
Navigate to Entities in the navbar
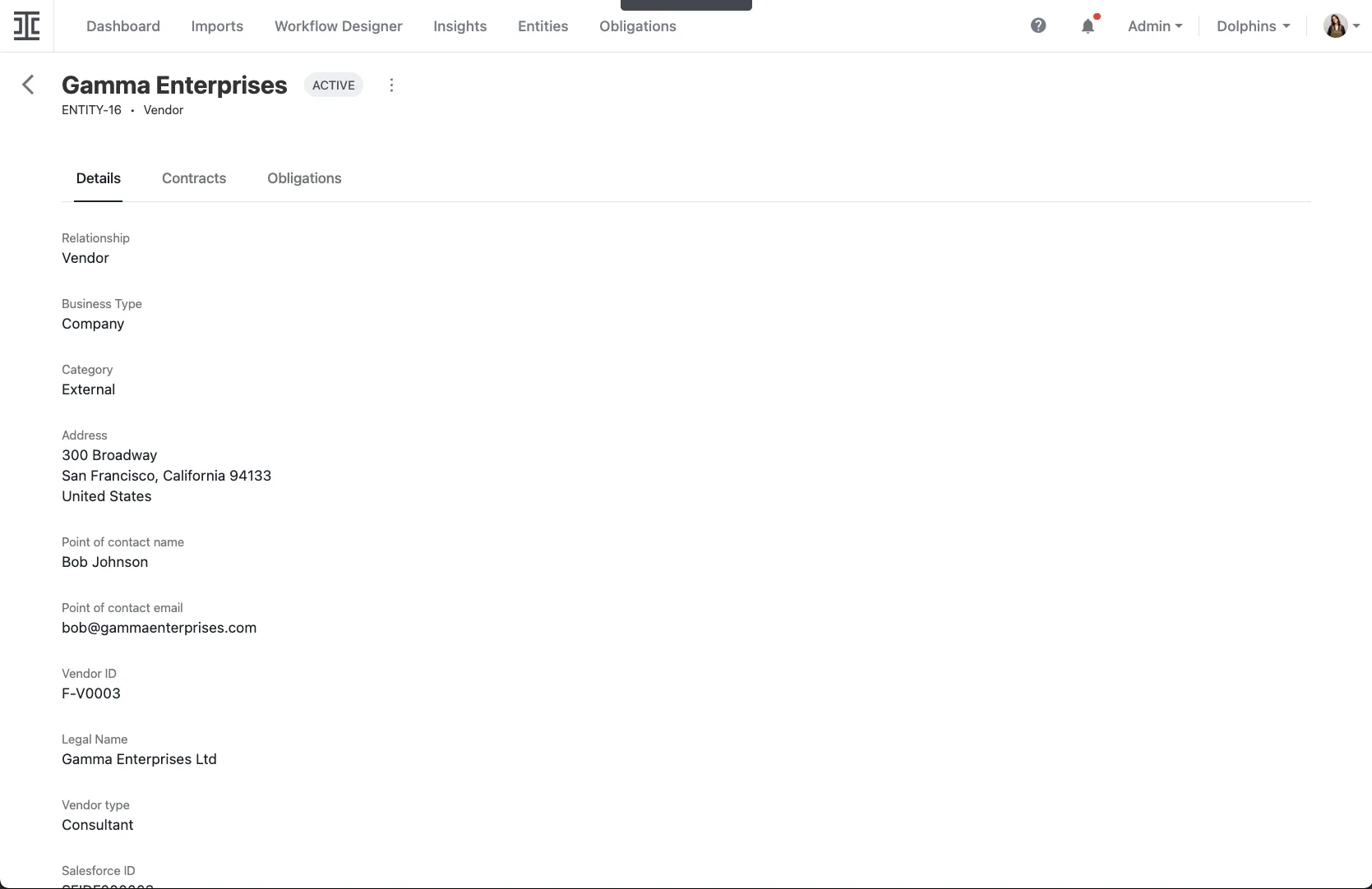pyautogui.click(x=543, y=26)
